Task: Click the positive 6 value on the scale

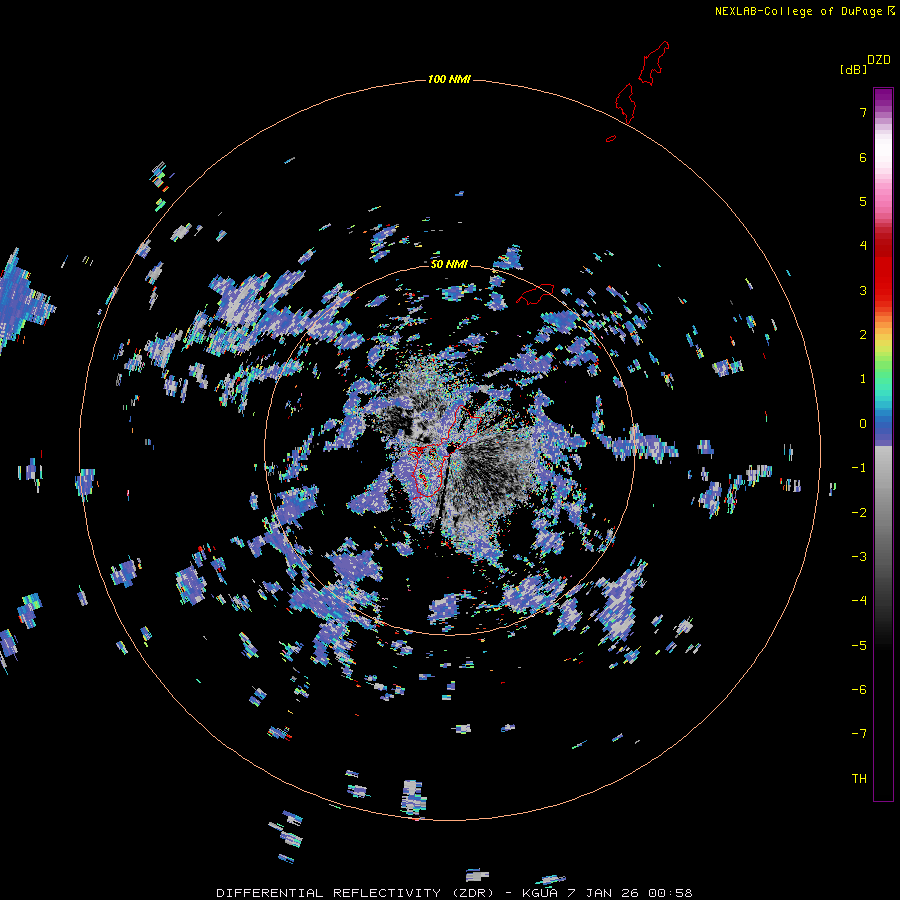Action: click(x=863, y=157)
